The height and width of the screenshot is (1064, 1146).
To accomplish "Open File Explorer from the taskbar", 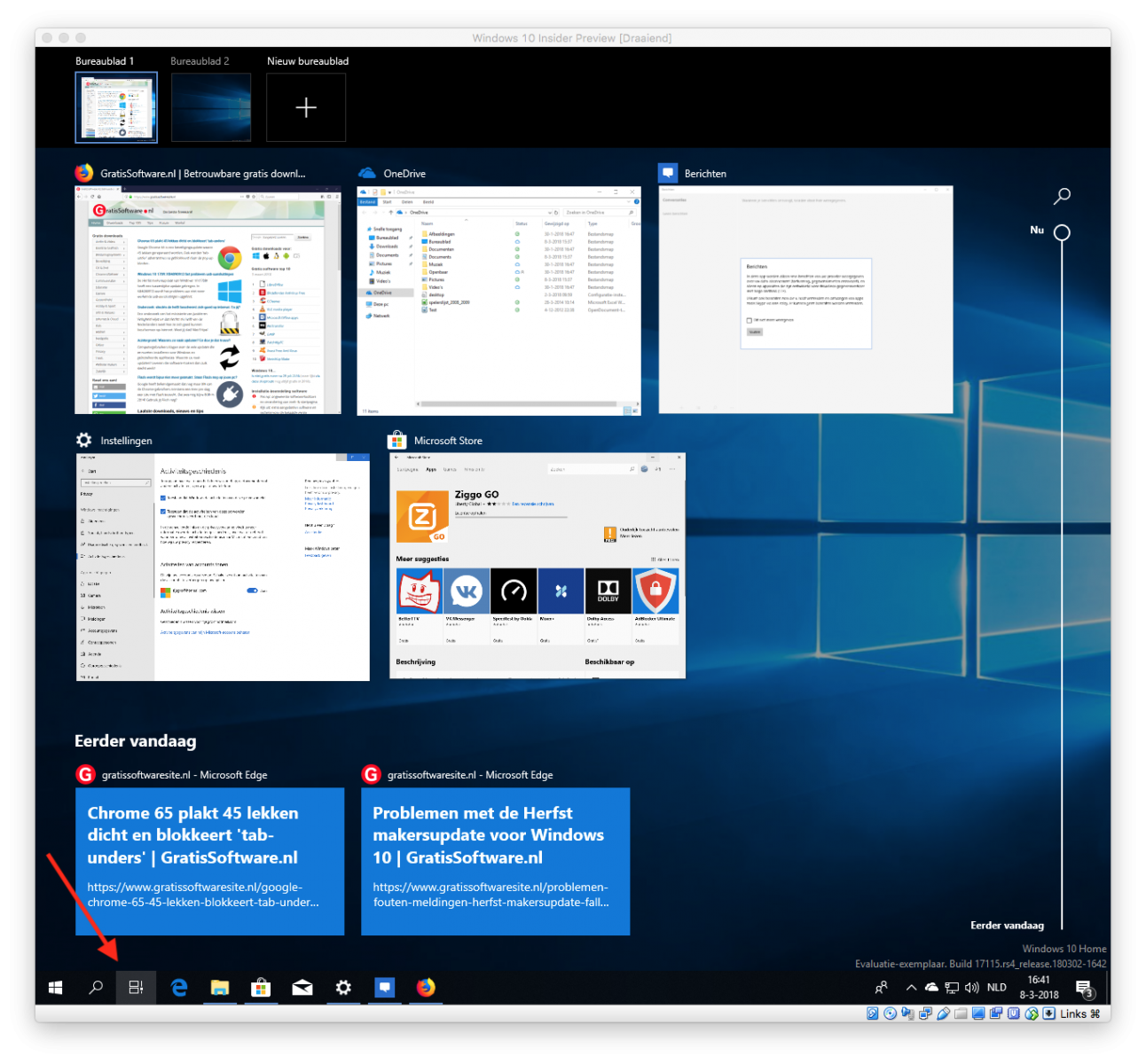I will [220, 987].
